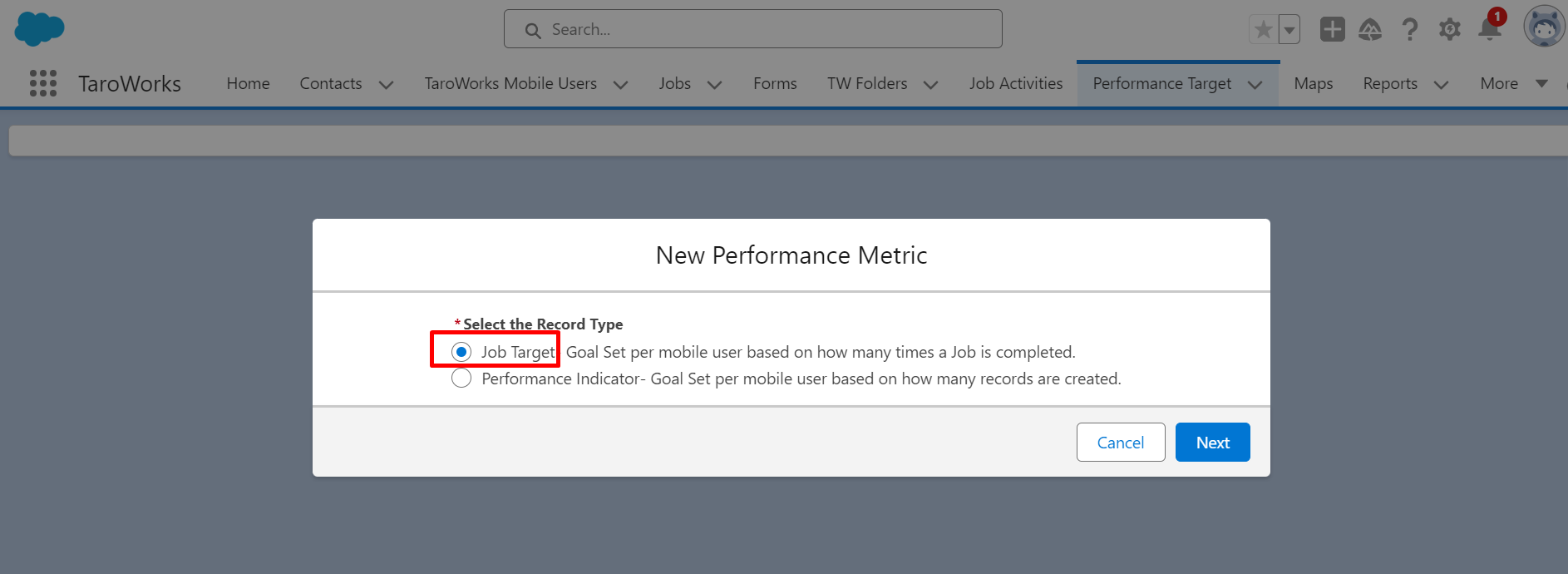1568x574 pixels.
Task: Open the TaroWorks Mobile Users tab
Action: pyautogui.click(x=510, y=83)
